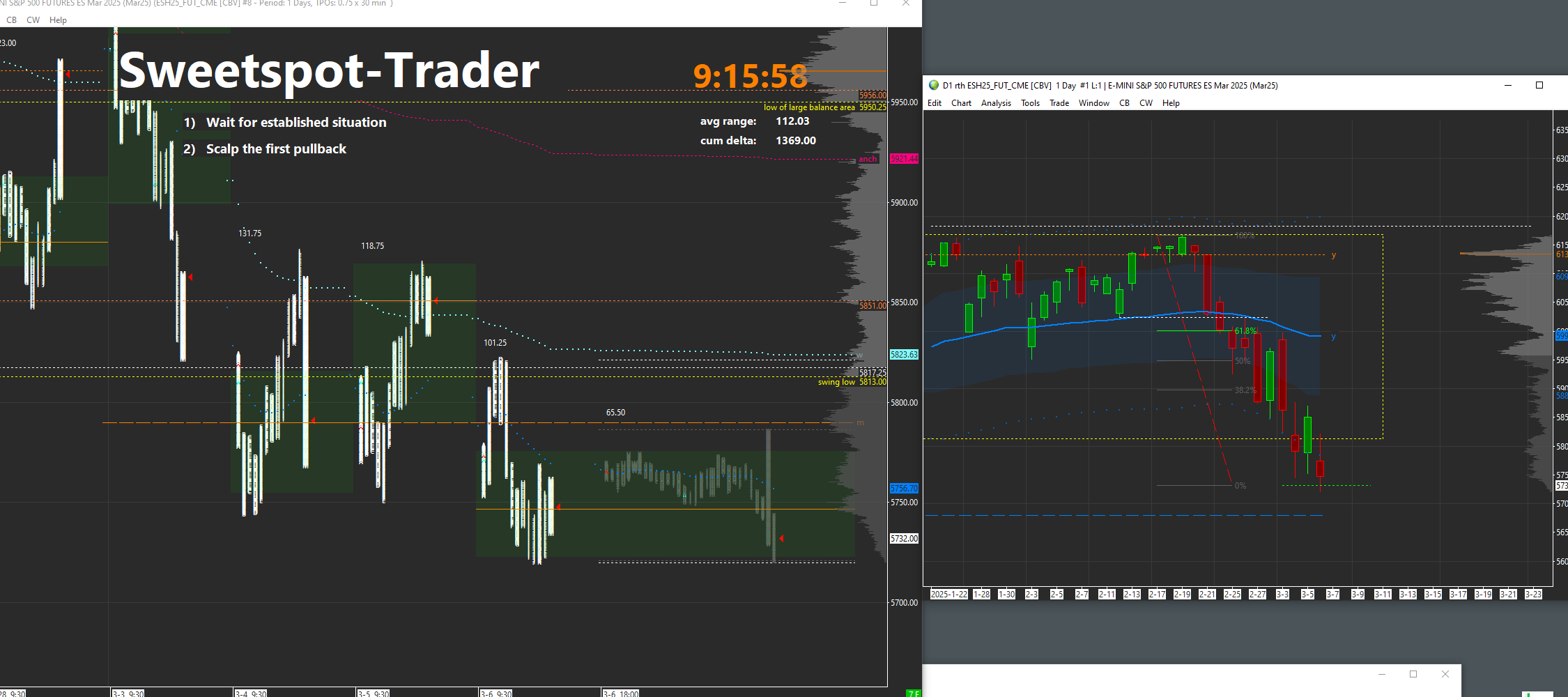Click the 'swing low' 5813.00 label
Image resolution: width=1568 pixels, height=697 pixels.
click(852, 382)
